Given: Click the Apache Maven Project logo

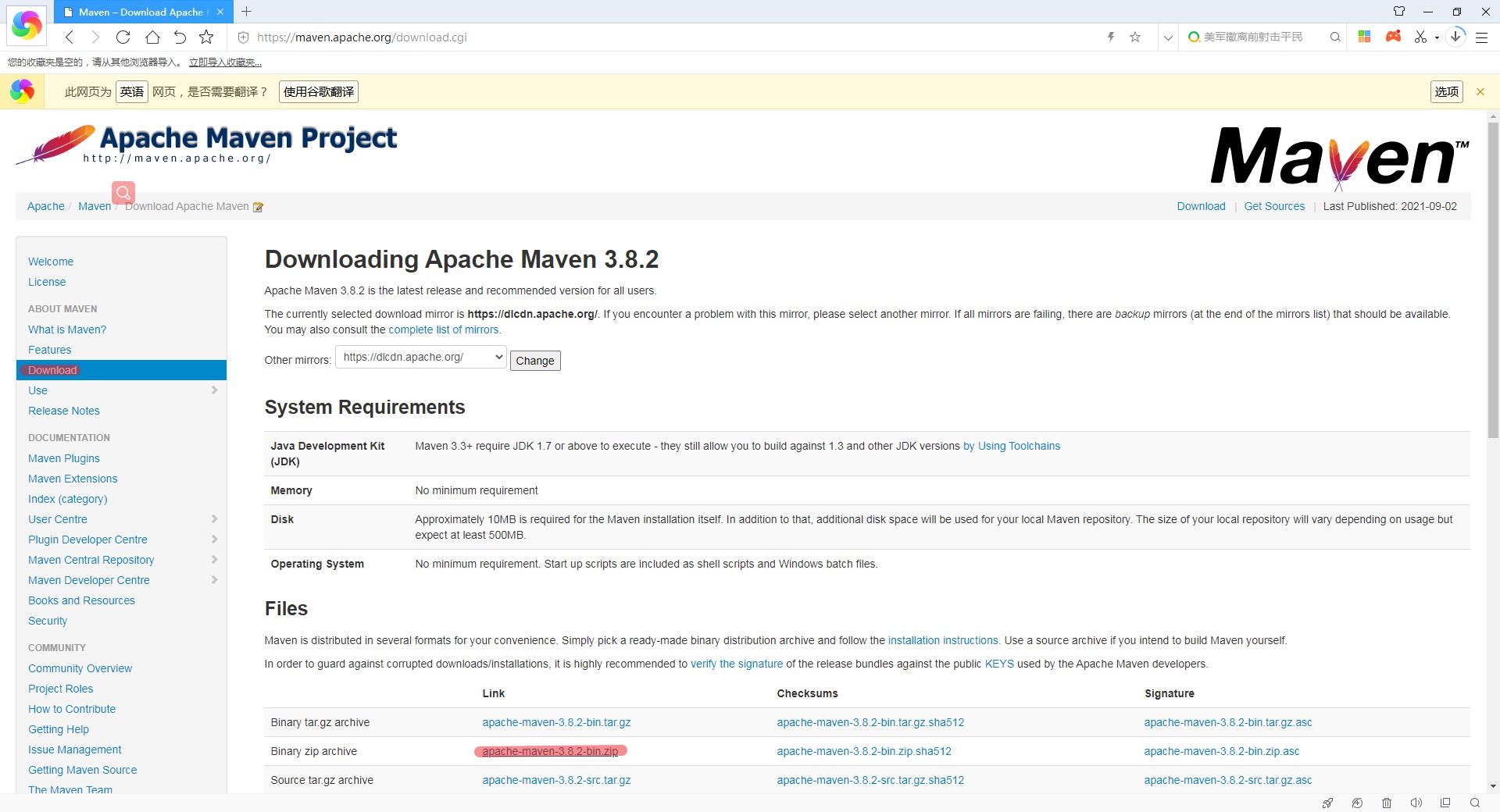Looking at the screenshot, I should point(207,145).
